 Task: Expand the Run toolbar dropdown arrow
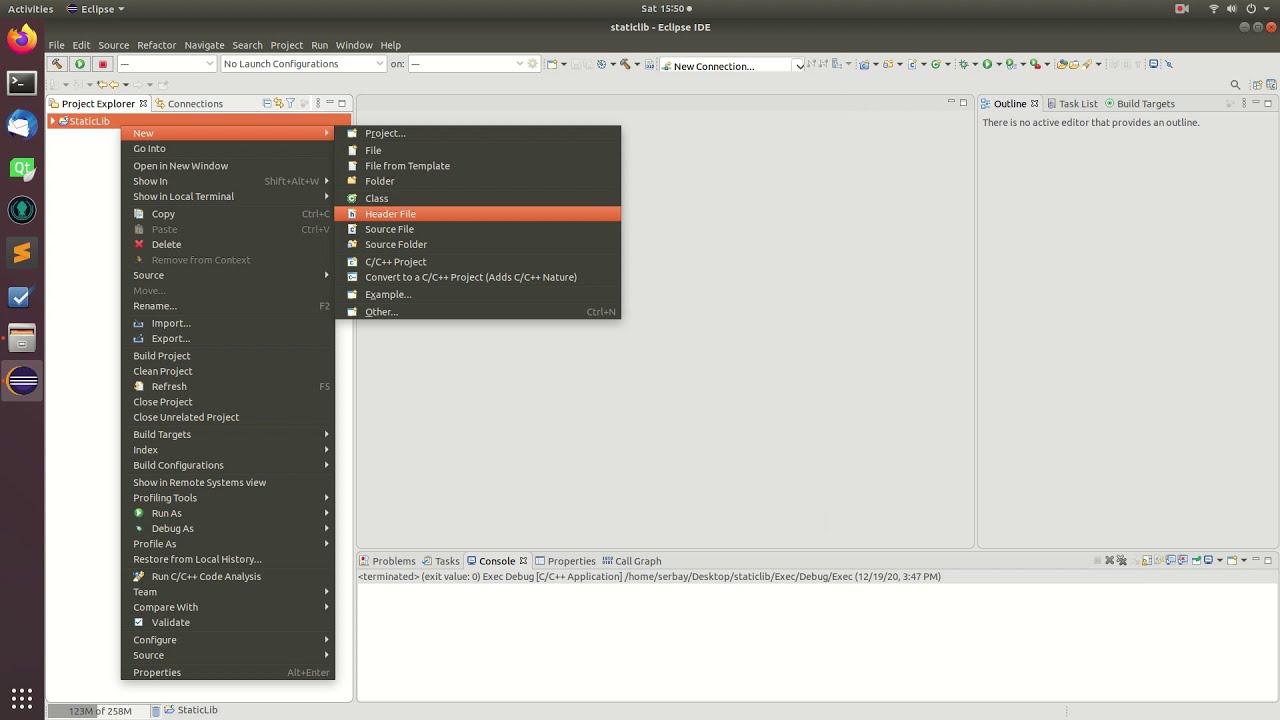(999, 64)
